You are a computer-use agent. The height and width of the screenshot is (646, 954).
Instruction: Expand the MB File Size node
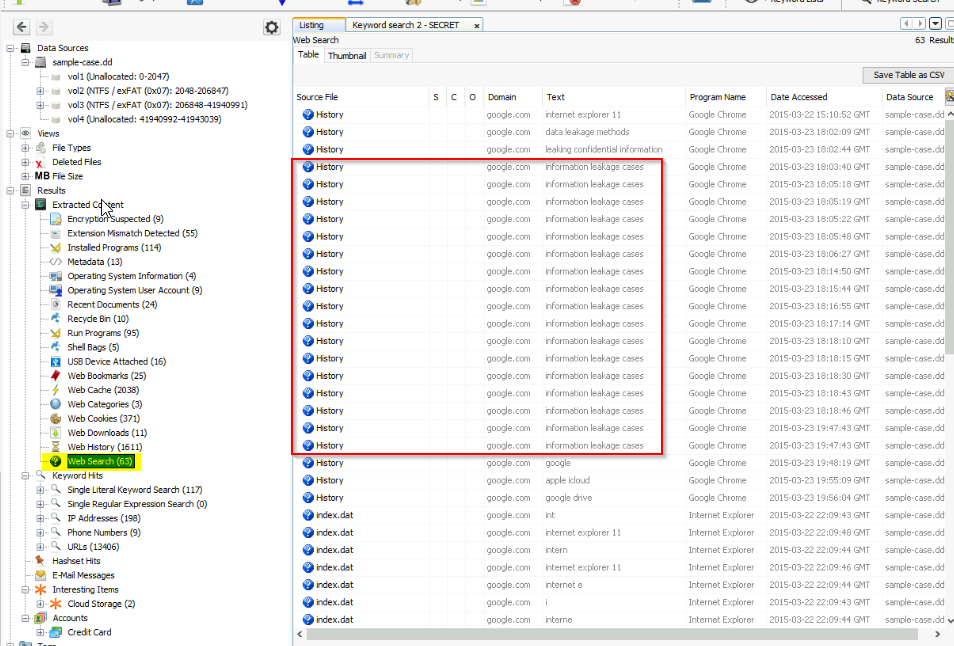tap(26, 176)
